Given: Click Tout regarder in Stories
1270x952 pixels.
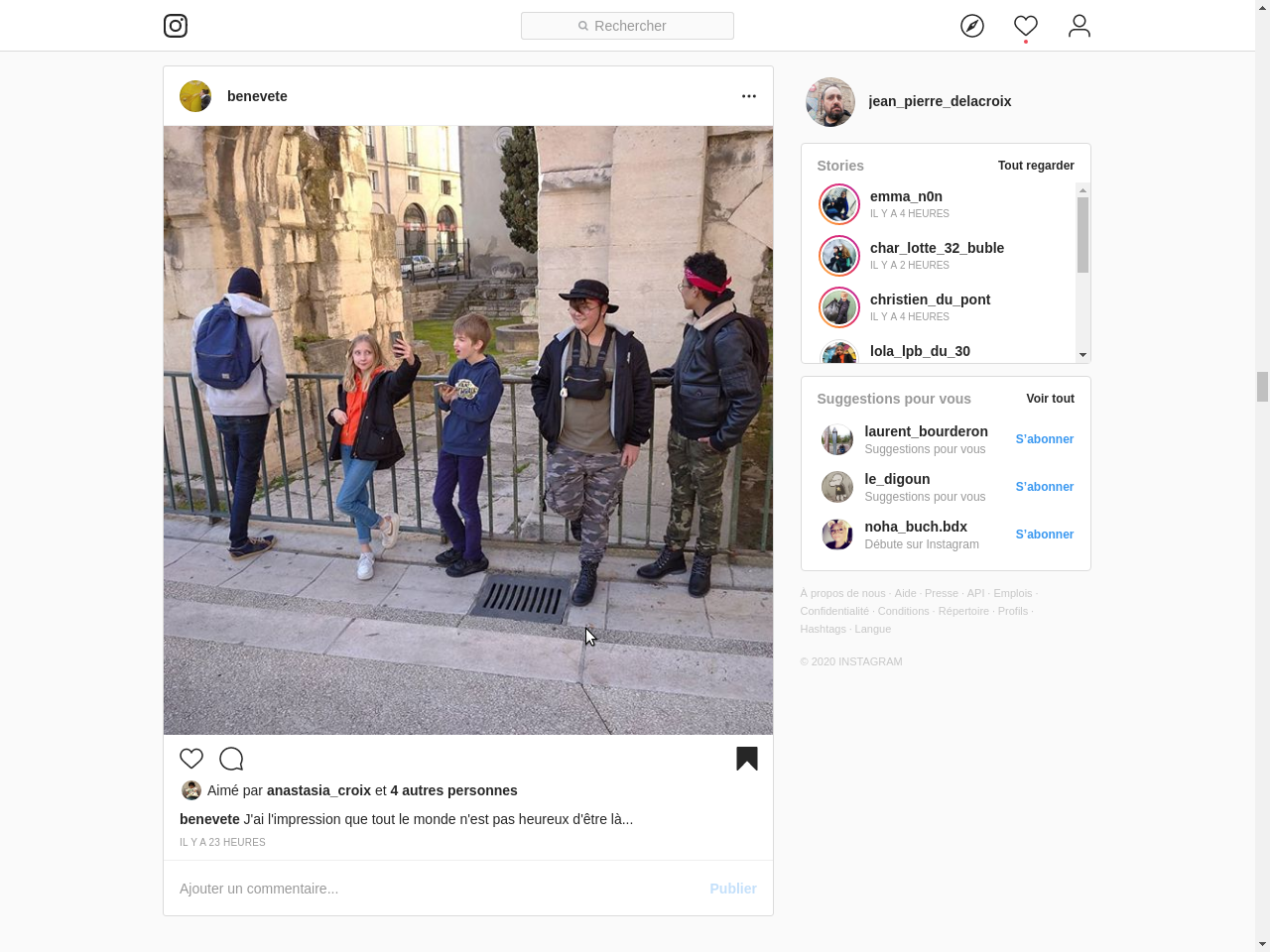Looking at the screenshot, I should click(x=1036, y=166).
